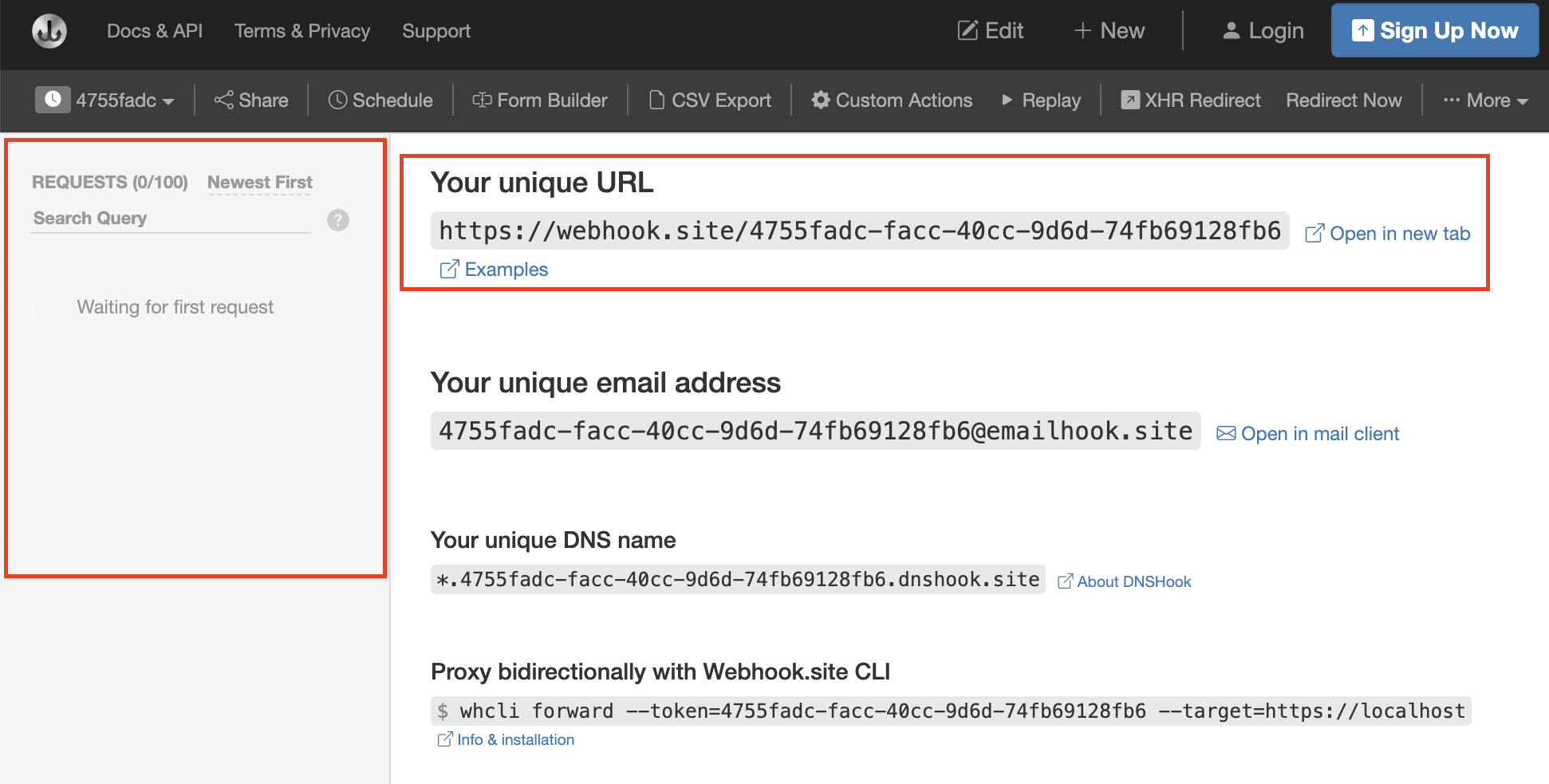This screenshot has width=1549, height=784.
Task: Open Terms & Privacy page
Action: (302, 31)
